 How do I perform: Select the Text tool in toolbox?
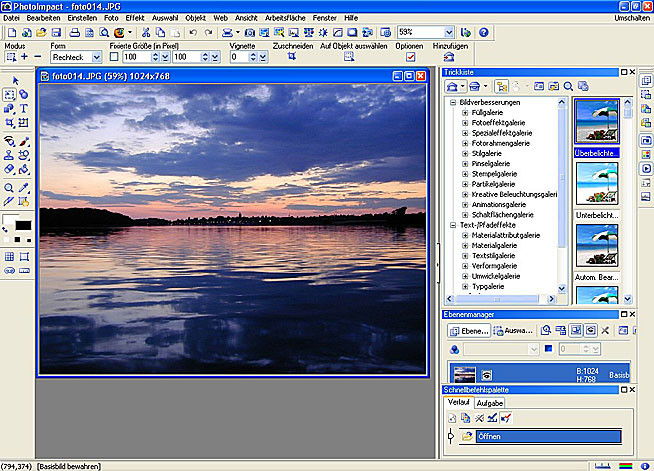[x=24, y=108]
